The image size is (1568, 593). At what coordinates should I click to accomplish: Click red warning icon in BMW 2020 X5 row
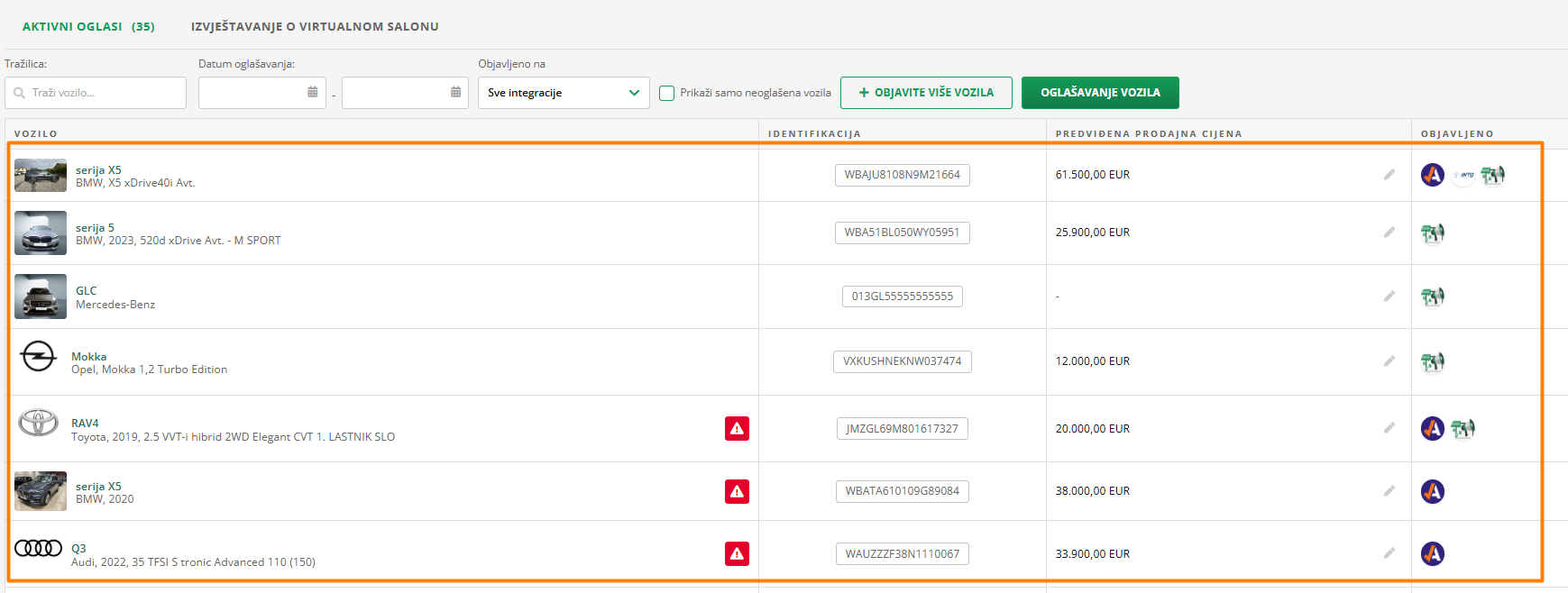(737, 491)
